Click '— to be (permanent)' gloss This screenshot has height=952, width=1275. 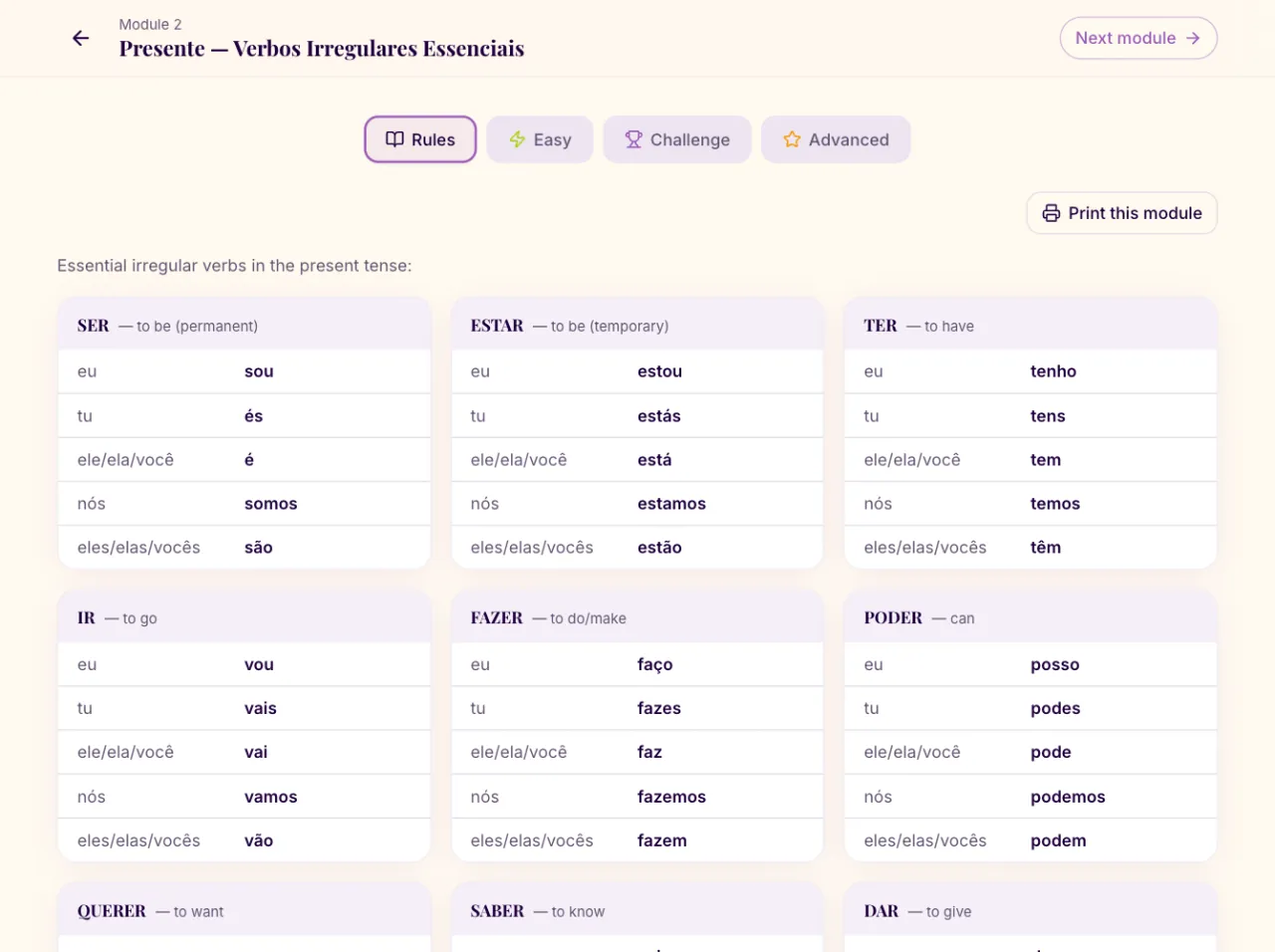tap(188, 327)
